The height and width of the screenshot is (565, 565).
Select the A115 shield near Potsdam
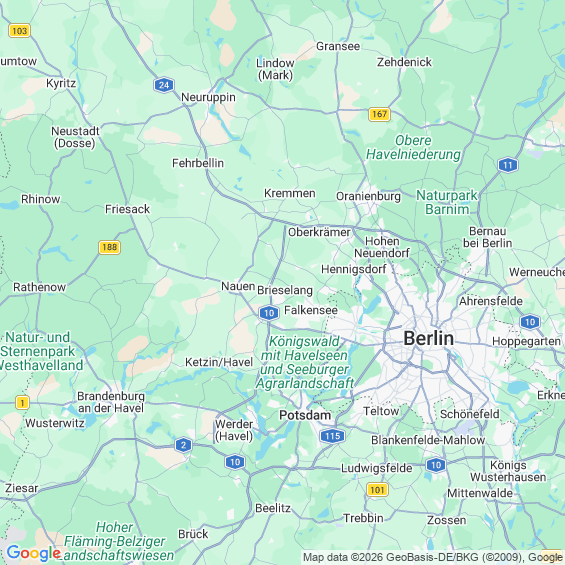pyautogui.click(x=332, y=436)
